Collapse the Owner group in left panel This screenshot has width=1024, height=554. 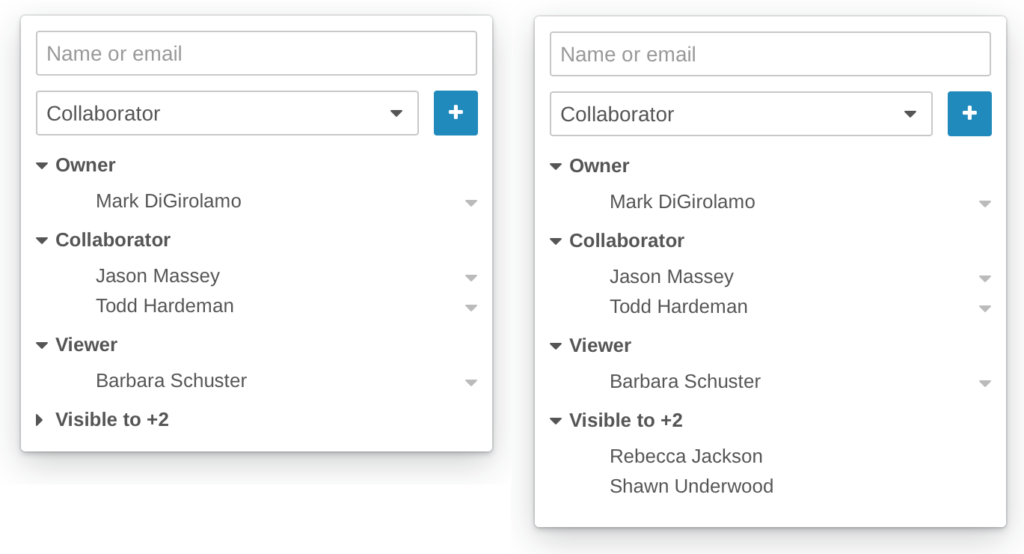(x=42, y=166)
